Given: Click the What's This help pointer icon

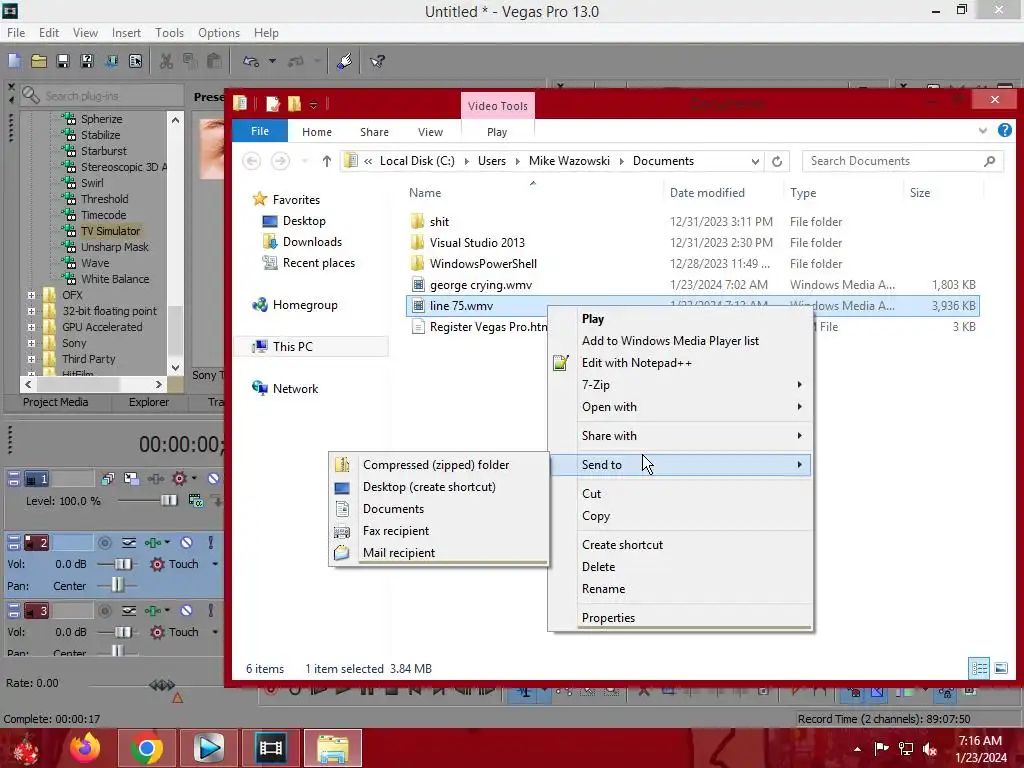Looking at the screenshot, I should point(377,61).
